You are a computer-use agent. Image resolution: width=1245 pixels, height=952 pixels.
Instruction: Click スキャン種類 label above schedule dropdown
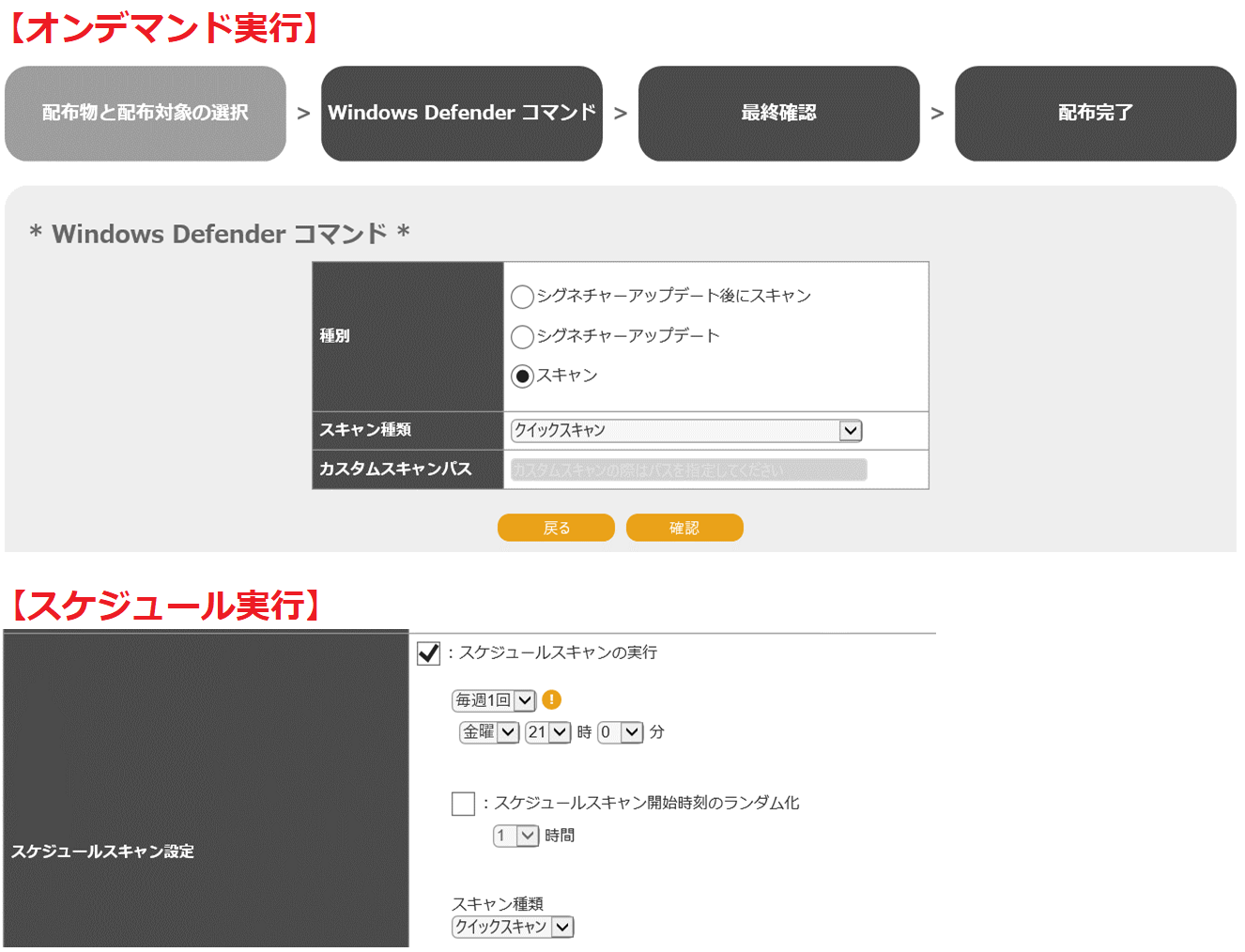498,904
